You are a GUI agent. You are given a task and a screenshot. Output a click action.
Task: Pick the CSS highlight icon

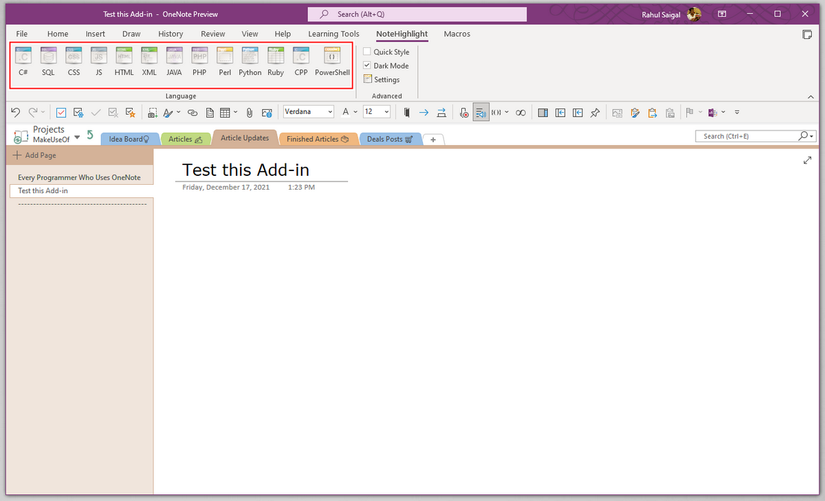coord(74,62)
